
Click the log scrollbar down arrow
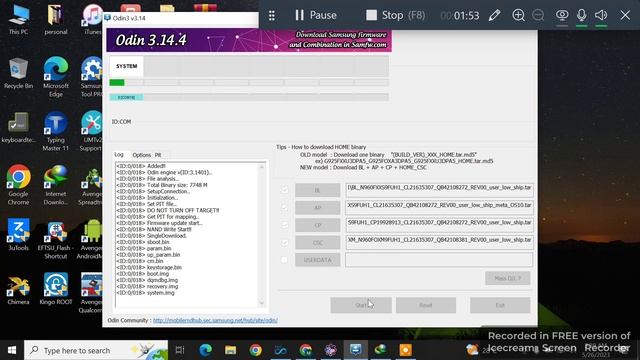(x=262, y=303)
